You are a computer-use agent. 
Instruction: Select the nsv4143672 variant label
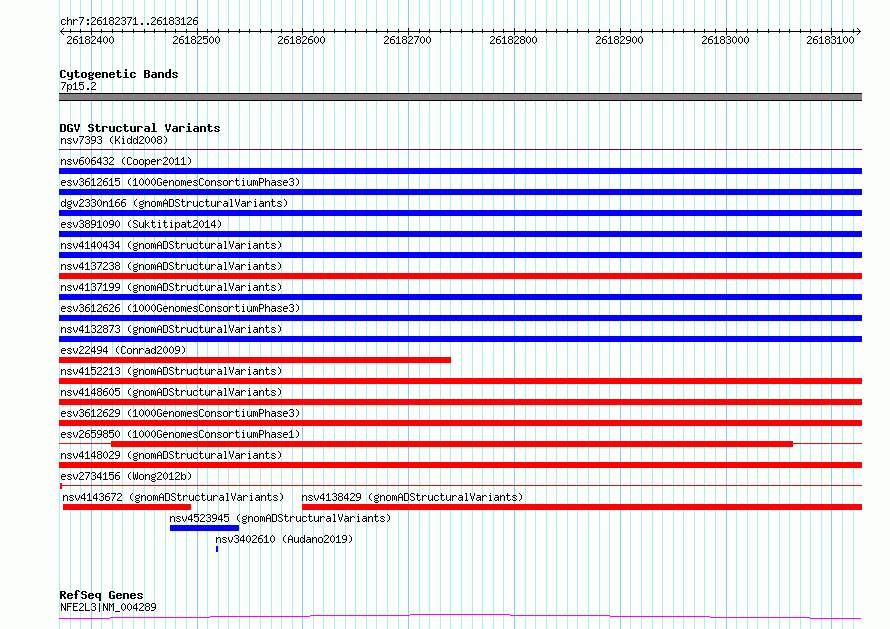(173, 497)
